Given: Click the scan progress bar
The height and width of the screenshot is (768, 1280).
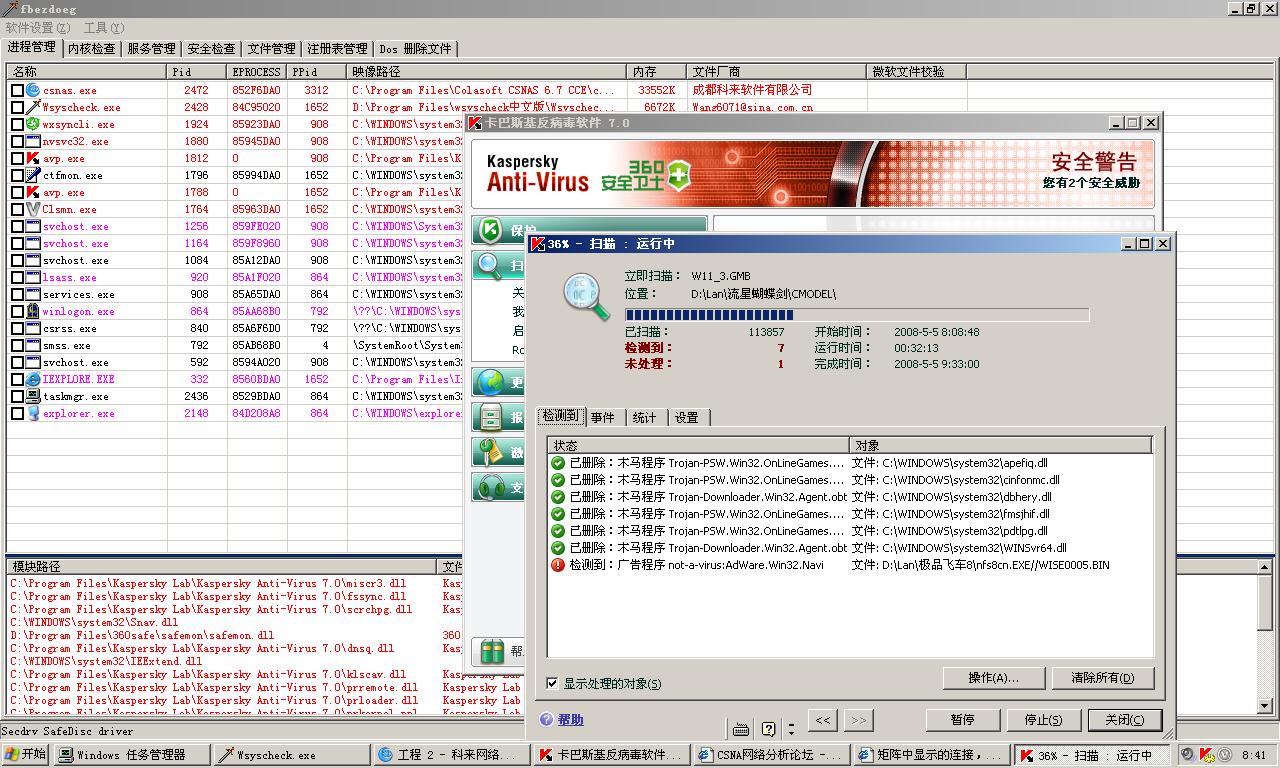Looking at the screenshot, I should click(856, 315).
